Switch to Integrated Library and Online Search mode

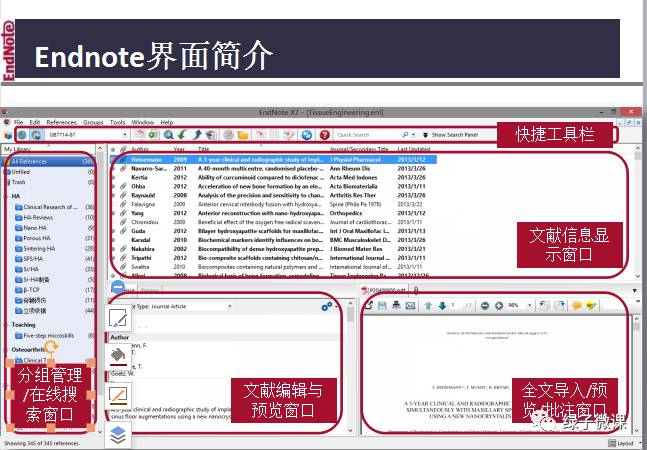click(36, 135)
